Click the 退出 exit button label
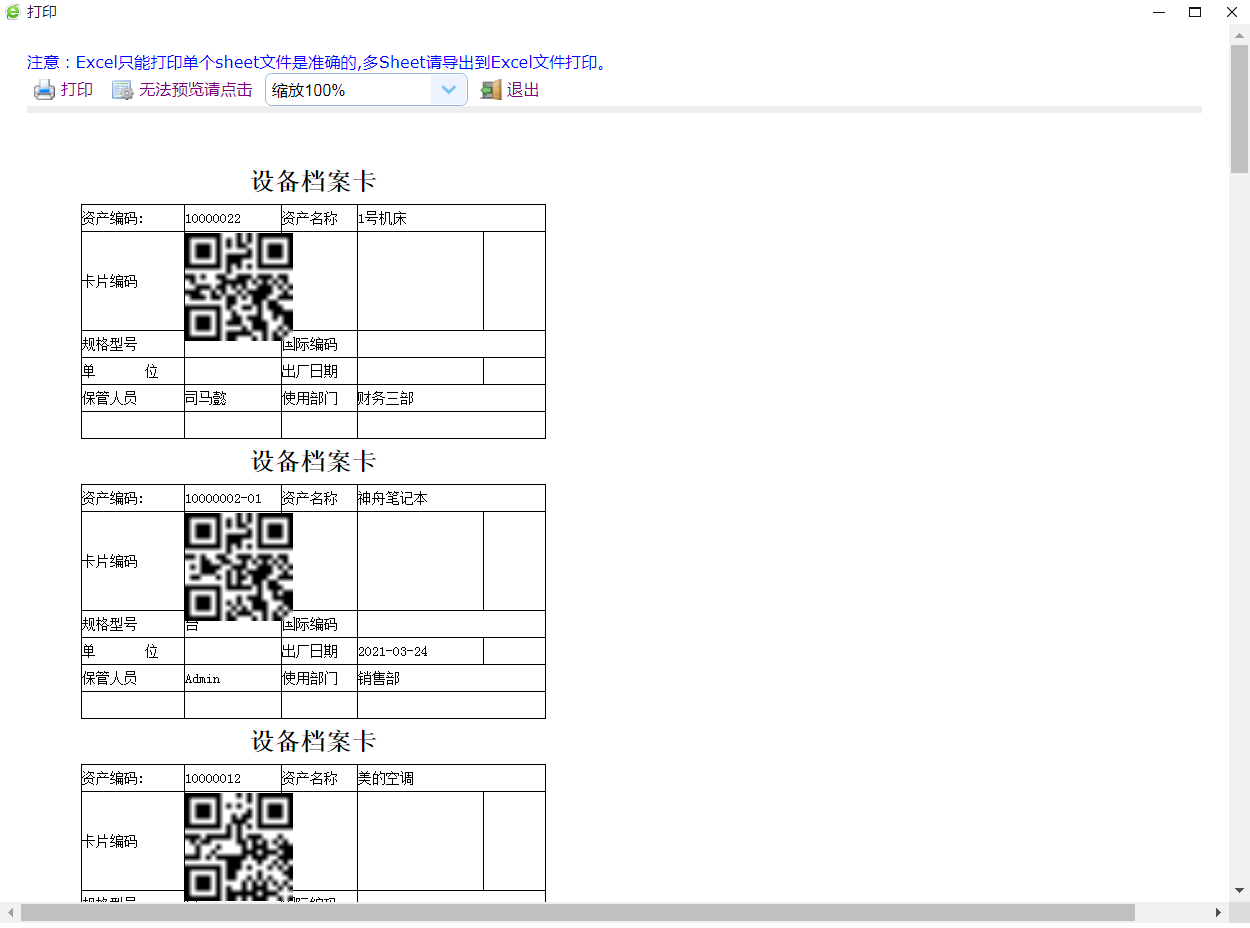The image size is (1250, 928). point(523,90)
